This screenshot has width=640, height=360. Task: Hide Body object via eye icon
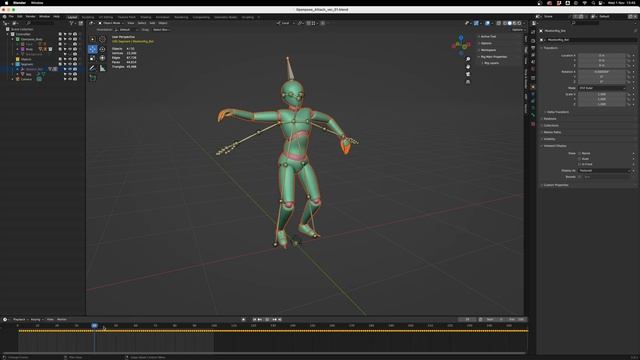[70, 49]
